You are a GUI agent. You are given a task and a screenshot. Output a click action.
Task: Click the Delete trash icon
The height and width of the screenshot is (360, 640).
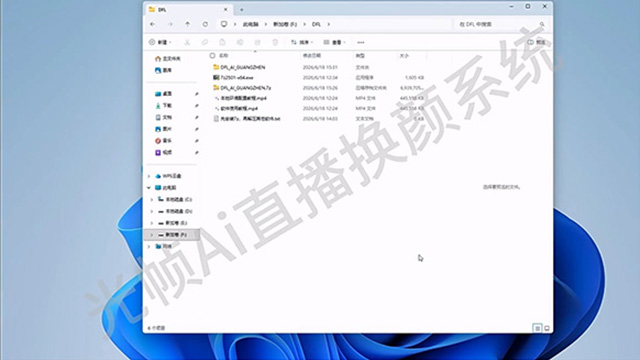pyautogui.click(x=275, y=42)
